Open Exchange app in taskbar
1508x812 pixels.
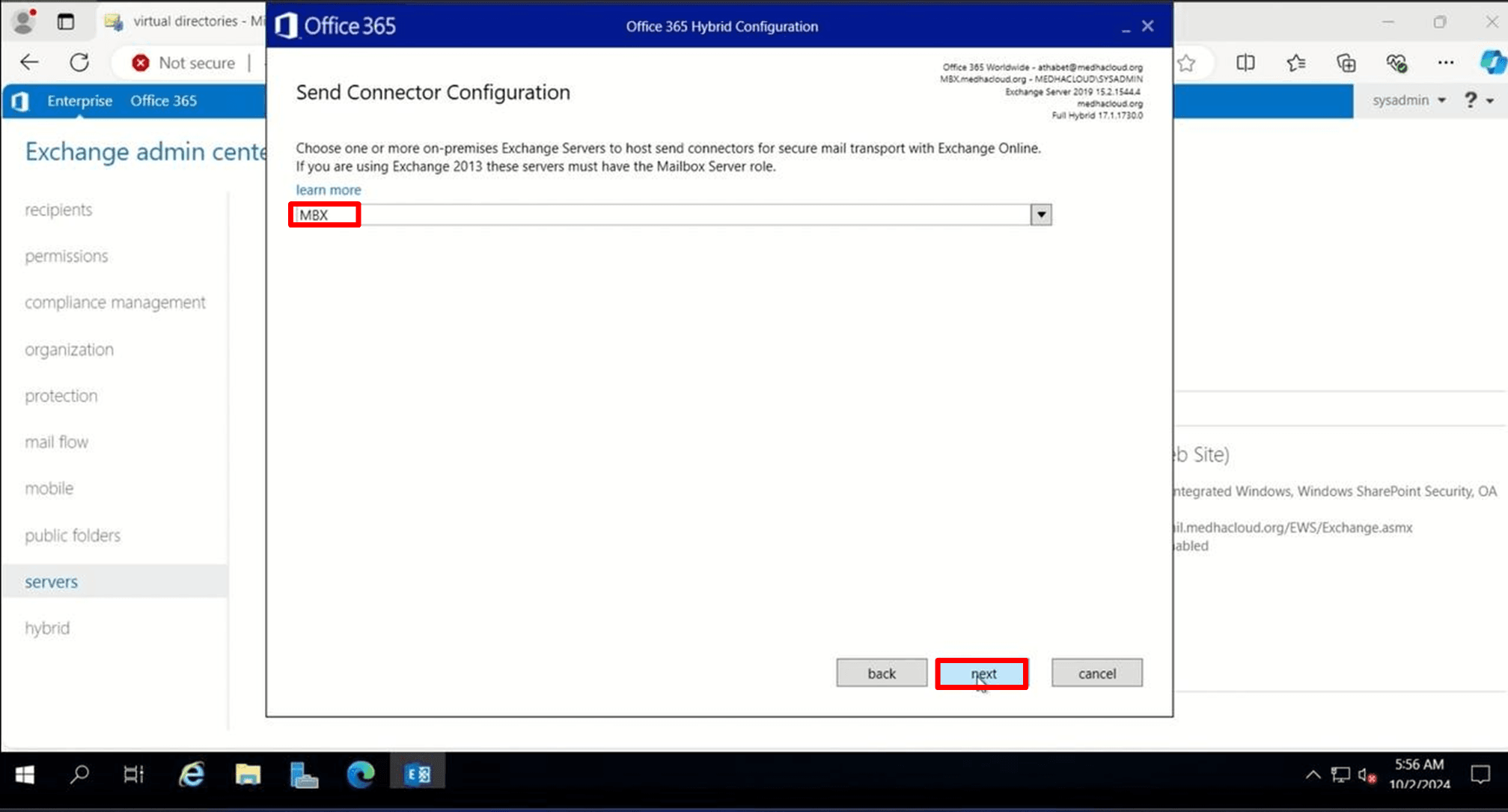pyautogui.click(x=418, y=774)
